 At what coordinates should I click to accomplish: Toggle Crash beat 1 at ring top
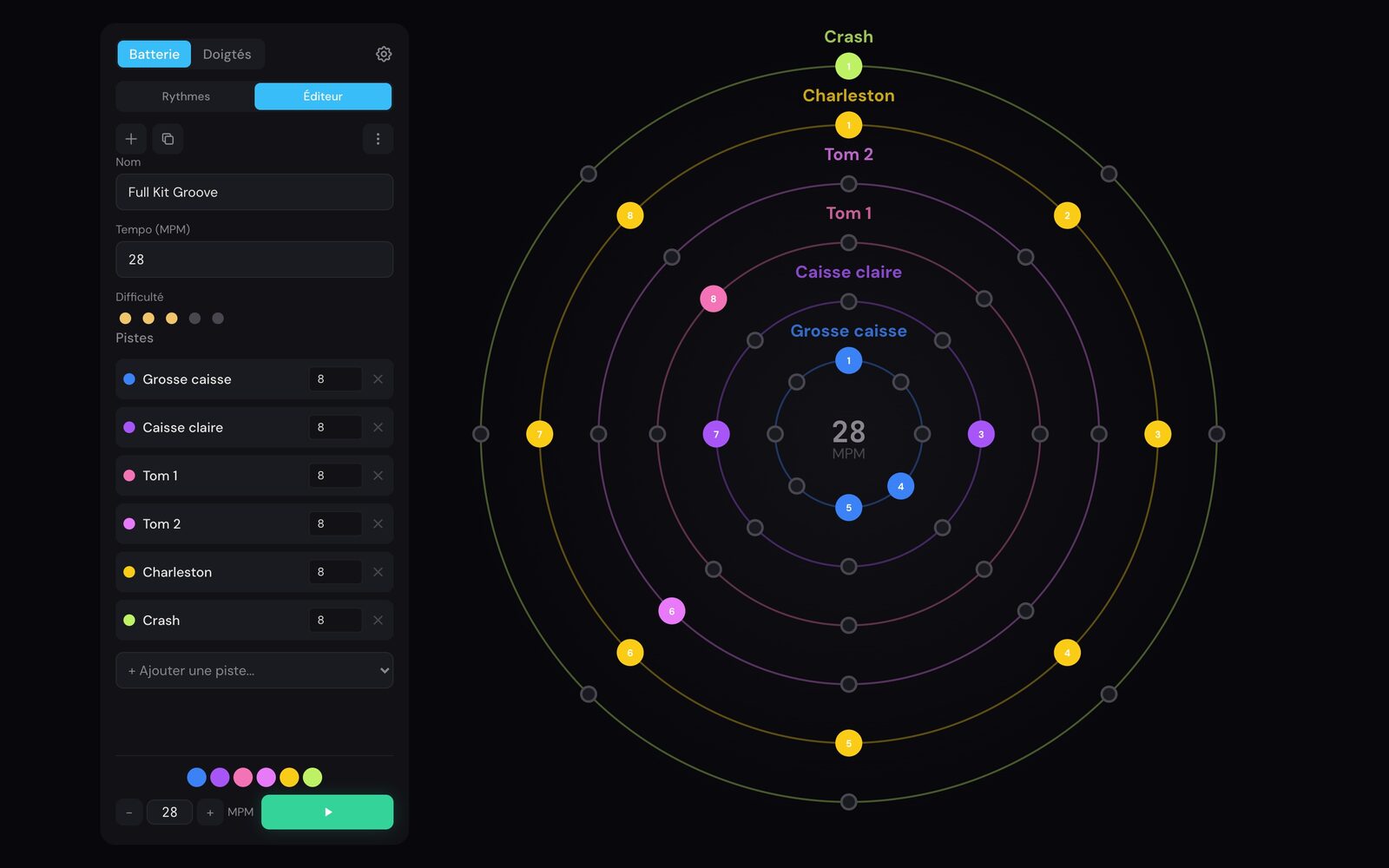(x=848, y=66)
